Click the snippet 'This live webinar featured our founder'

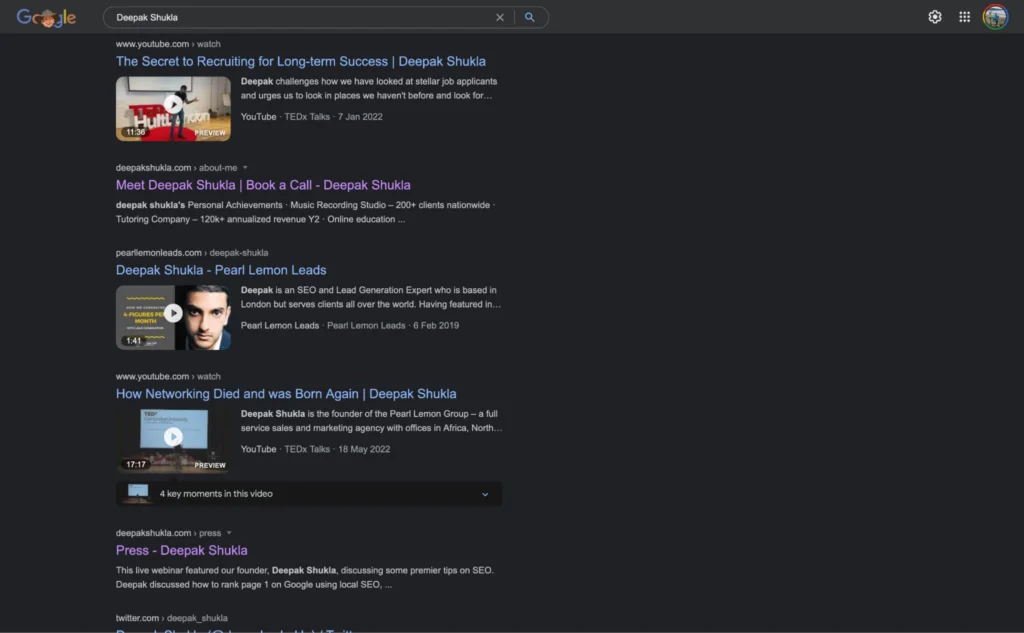(x=305, y=577)
